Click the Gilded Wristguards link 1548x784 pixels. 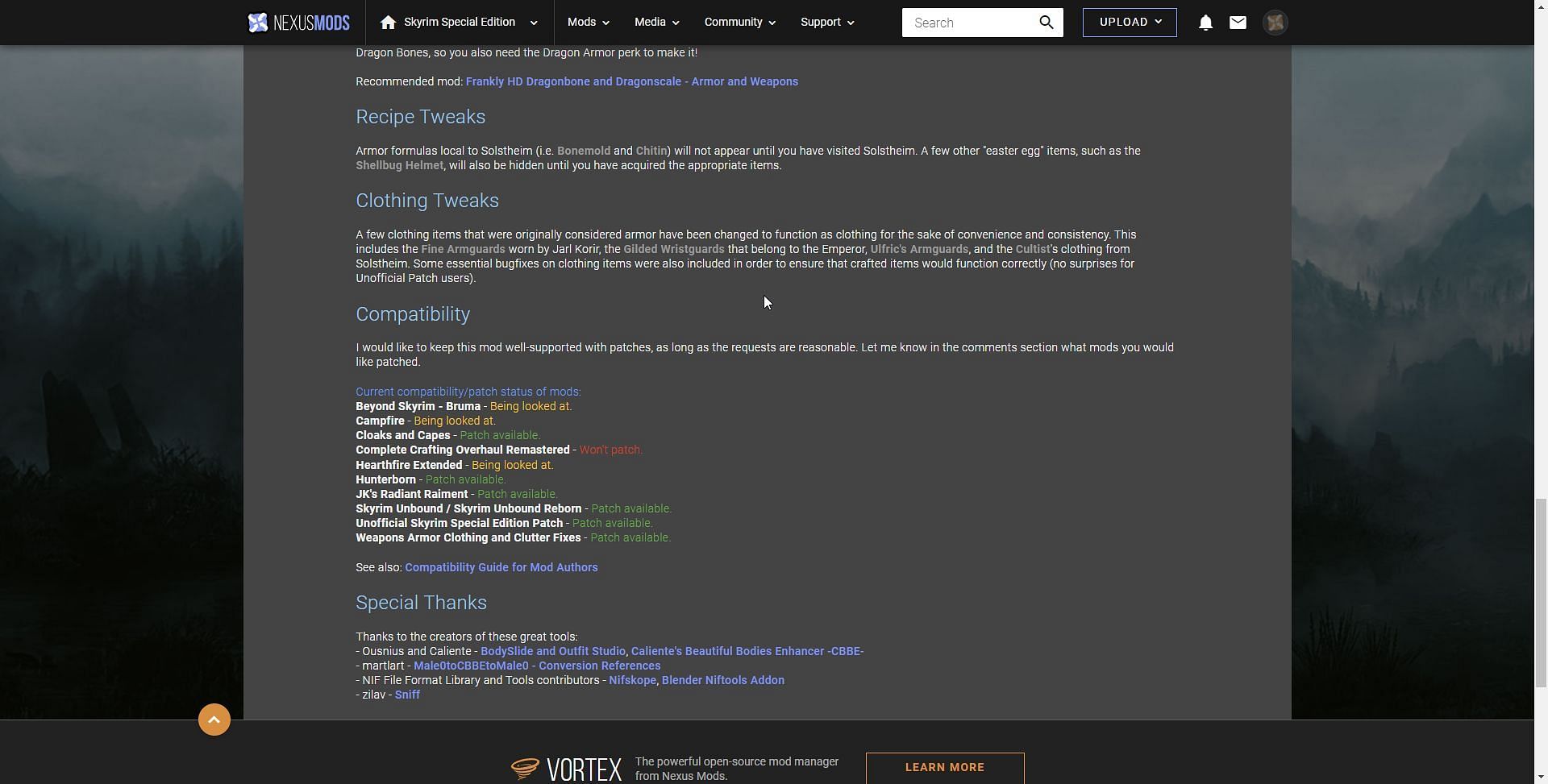674,249
